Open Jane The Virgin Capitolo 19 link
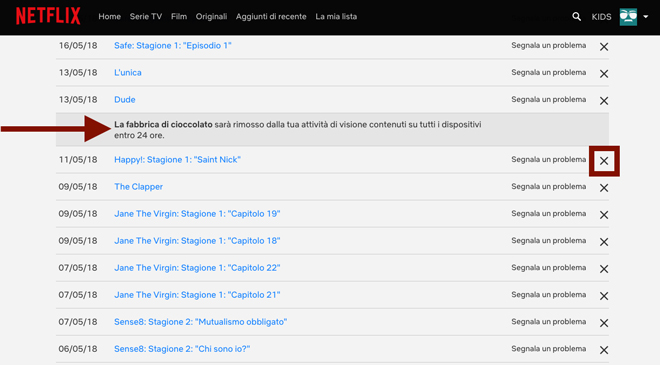This screenshot has width=660, height=365. 197,213
